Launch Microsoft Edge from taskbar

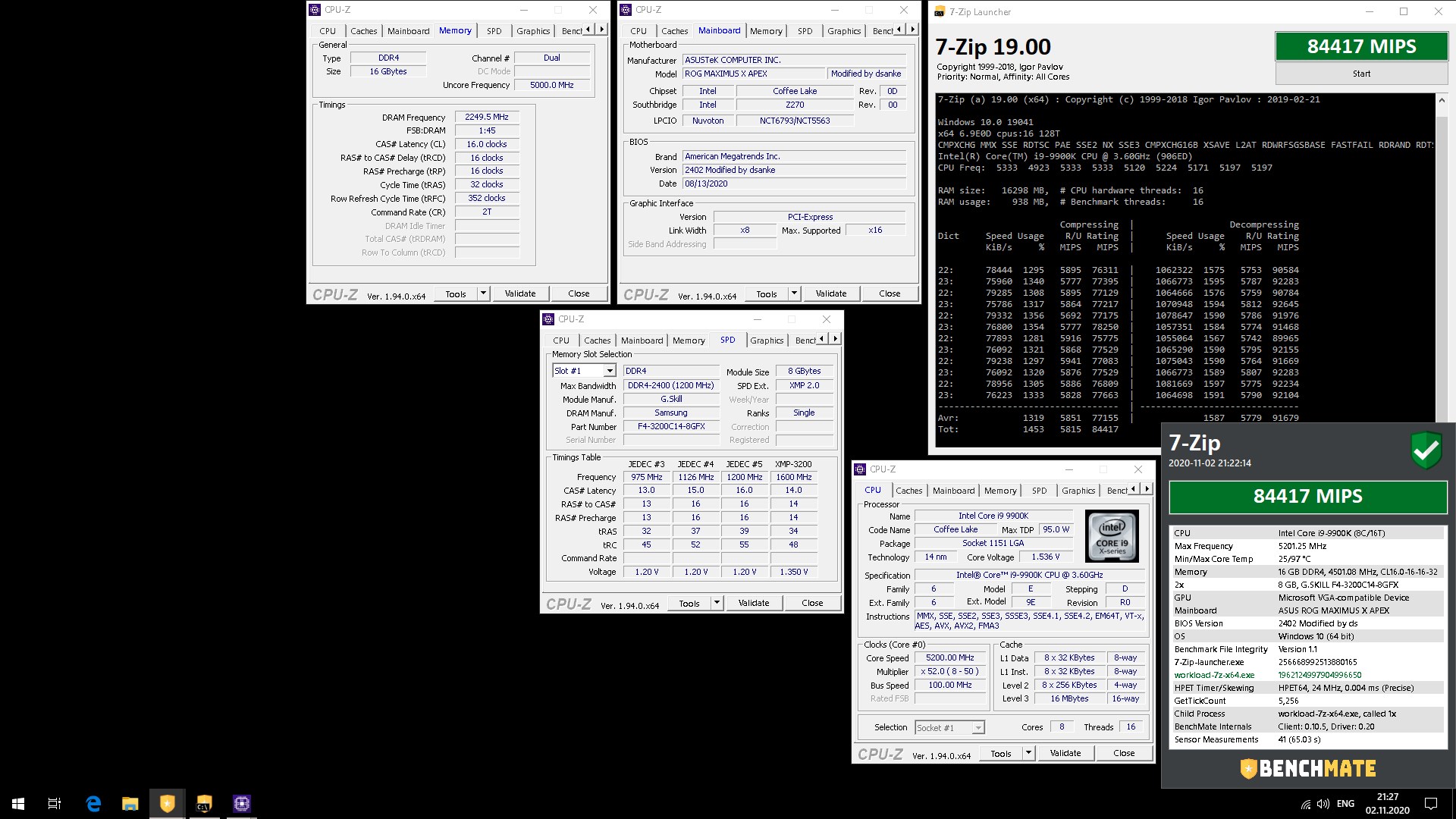point(93,803)
